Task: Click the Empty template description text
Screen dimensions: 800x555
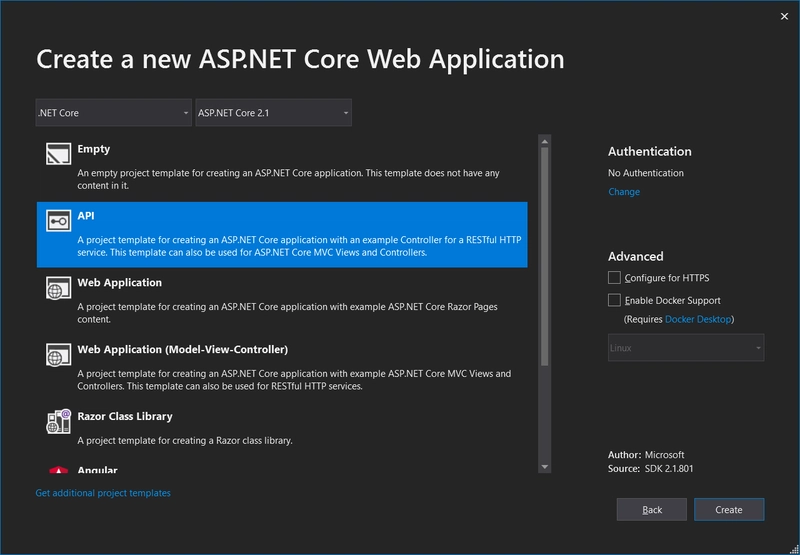Action: tap(288, 179)
